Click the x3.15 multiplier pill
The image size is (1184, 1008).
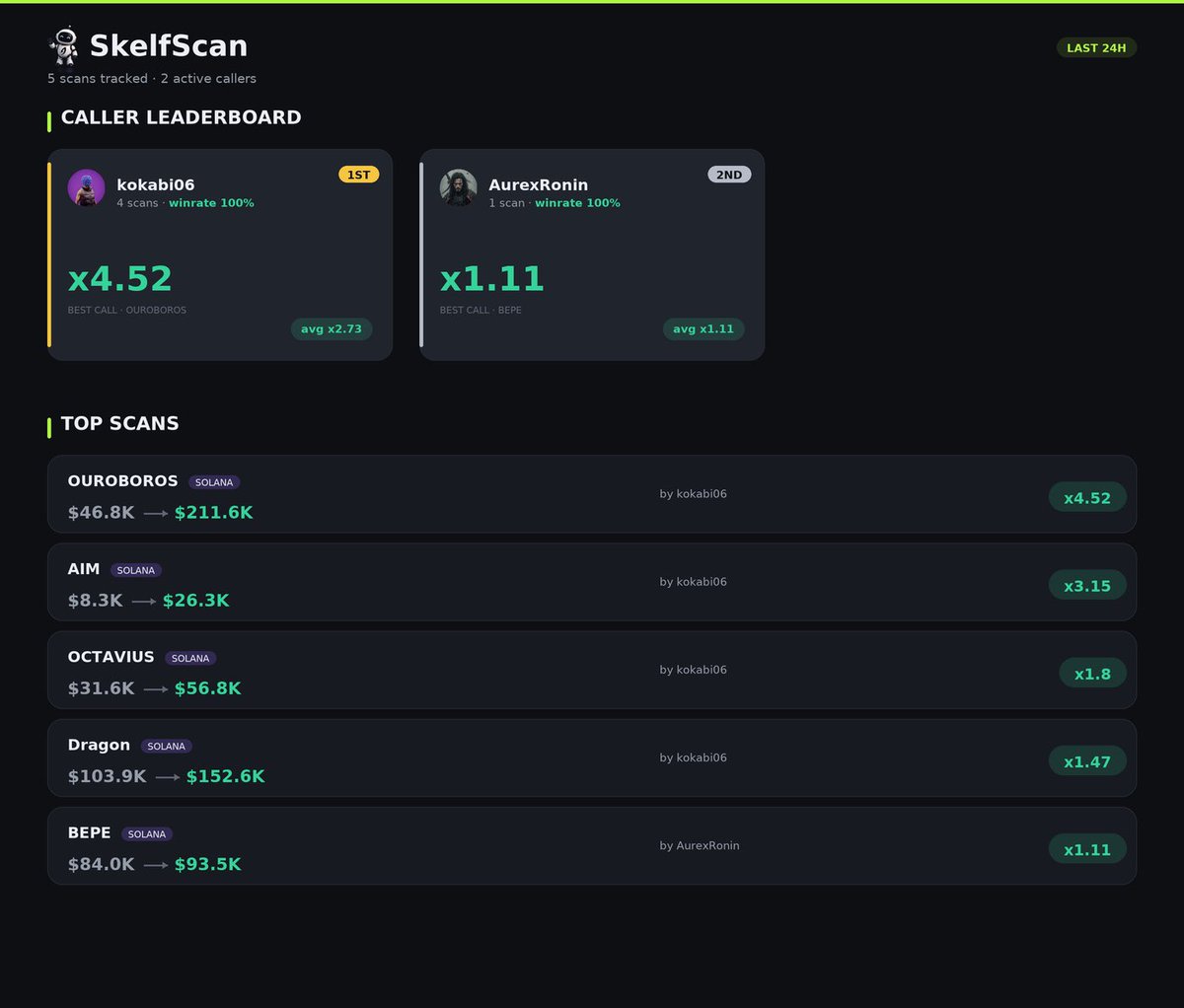1087,586
